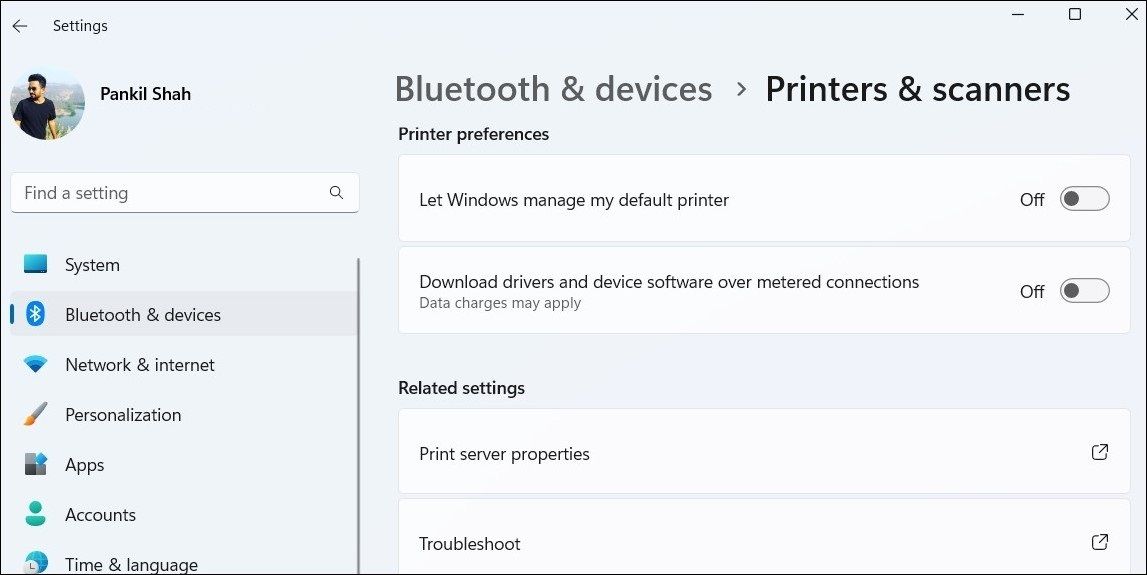The height and width of the screenshot is (575, 1147).
Task: Open external link icon for Print server properties
Action: [x=1099, y=452]
